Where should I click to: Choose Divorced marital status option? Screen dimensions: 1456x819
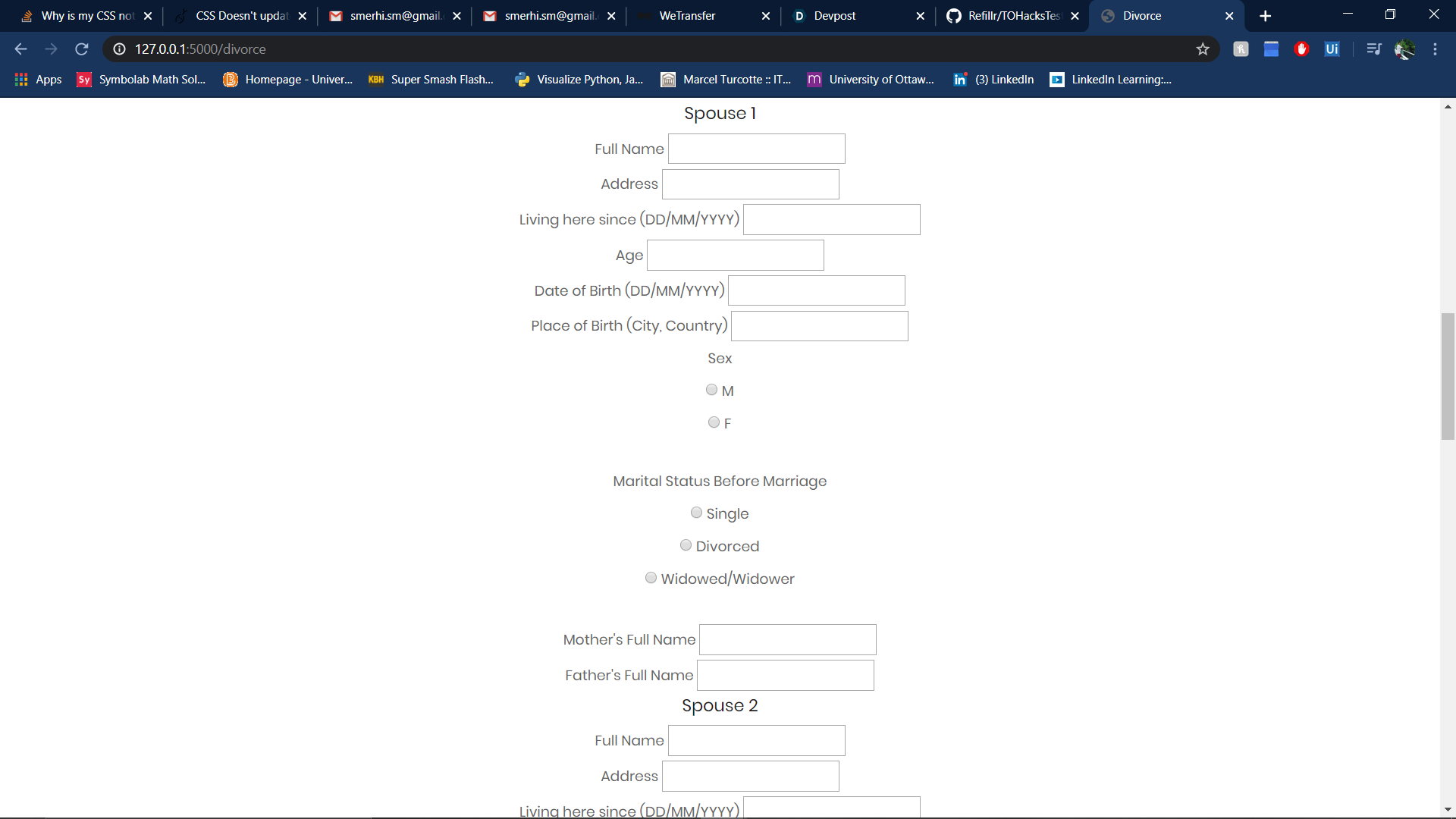click(x=686, y=545)
